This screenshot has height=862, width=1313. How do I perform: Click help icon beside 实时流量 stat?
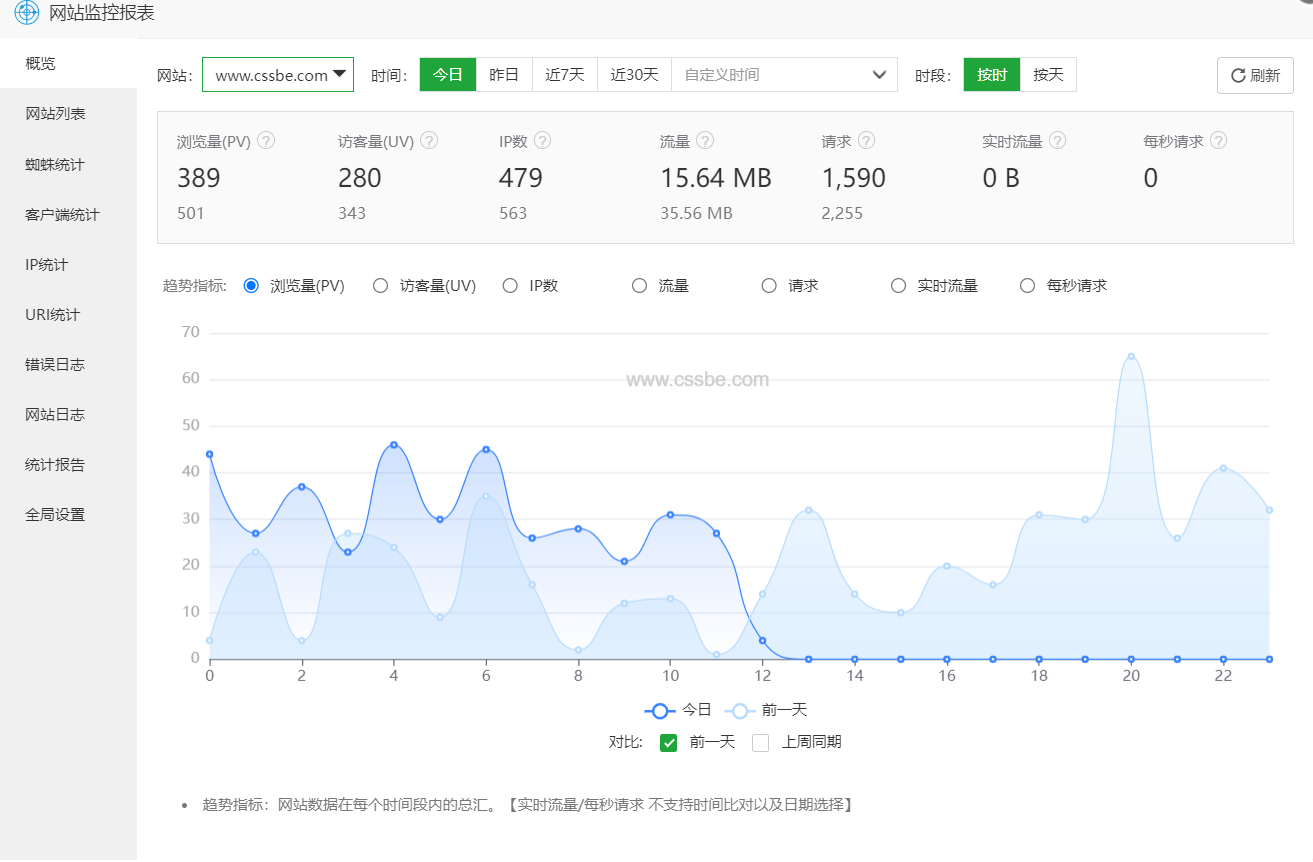(x=1057, y=141)
